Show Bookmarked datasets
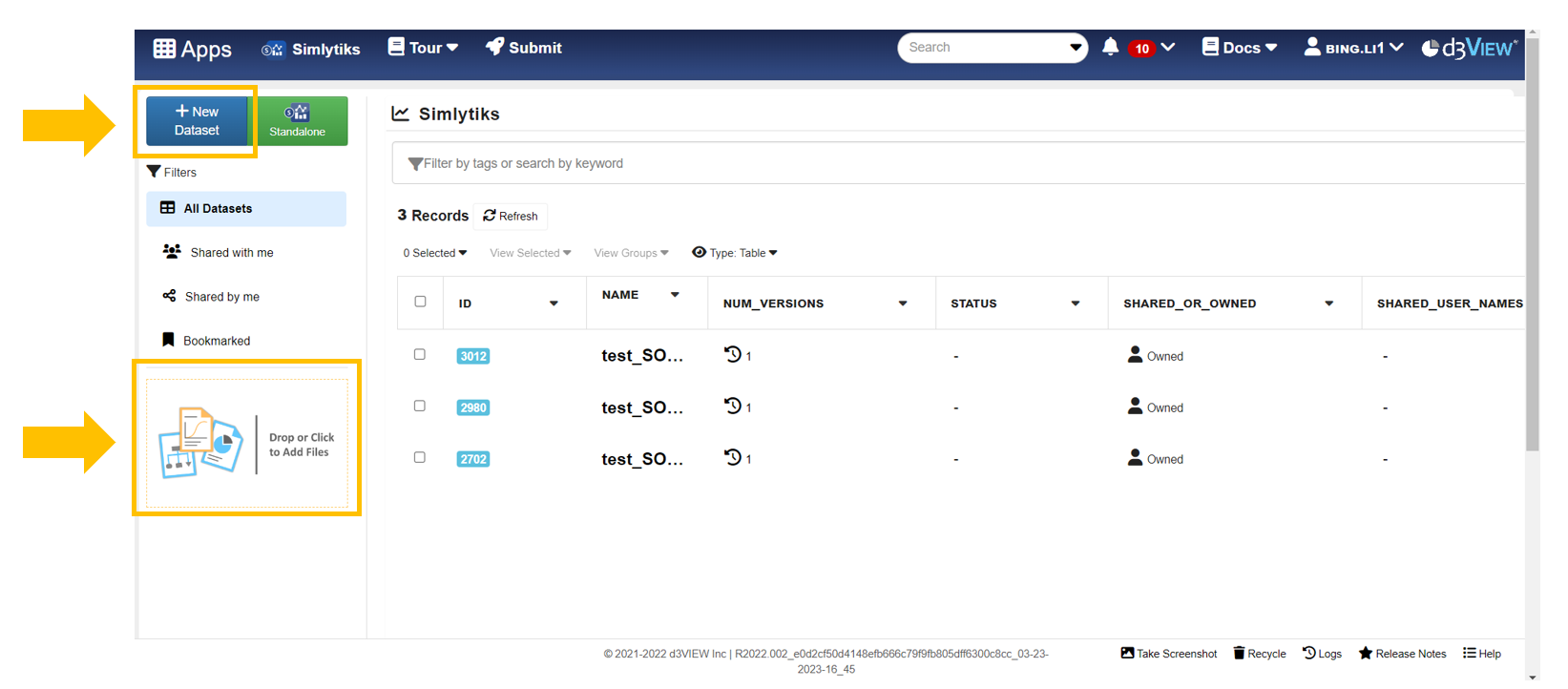Viewport: 1568px width, 689px height. (x=206, y=341)
